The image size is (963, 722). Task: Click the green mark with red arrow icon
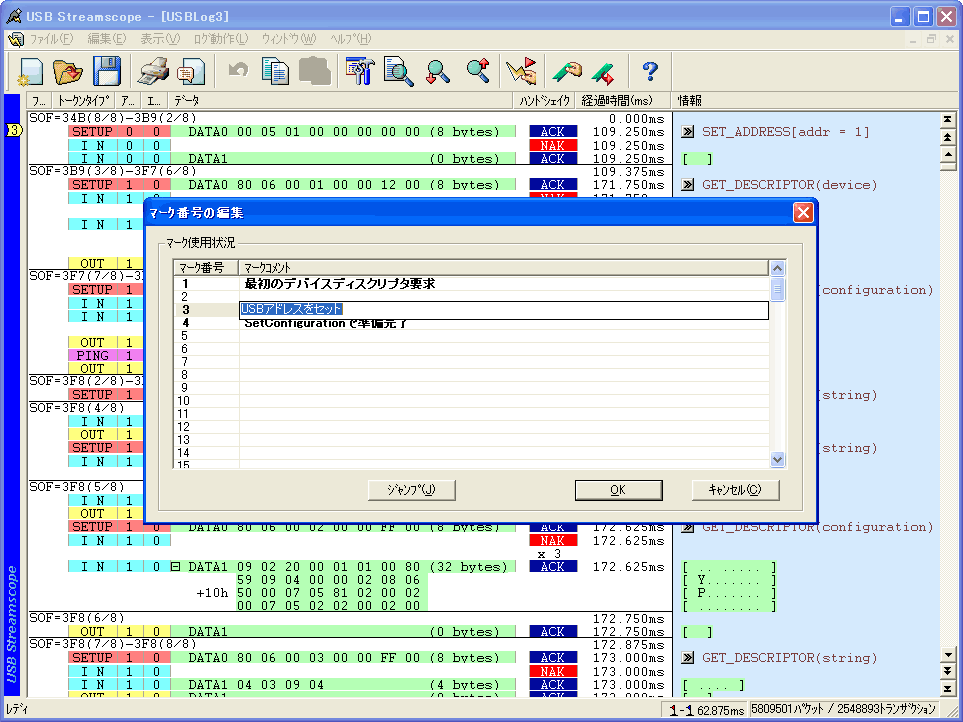(x=604, y=72)
